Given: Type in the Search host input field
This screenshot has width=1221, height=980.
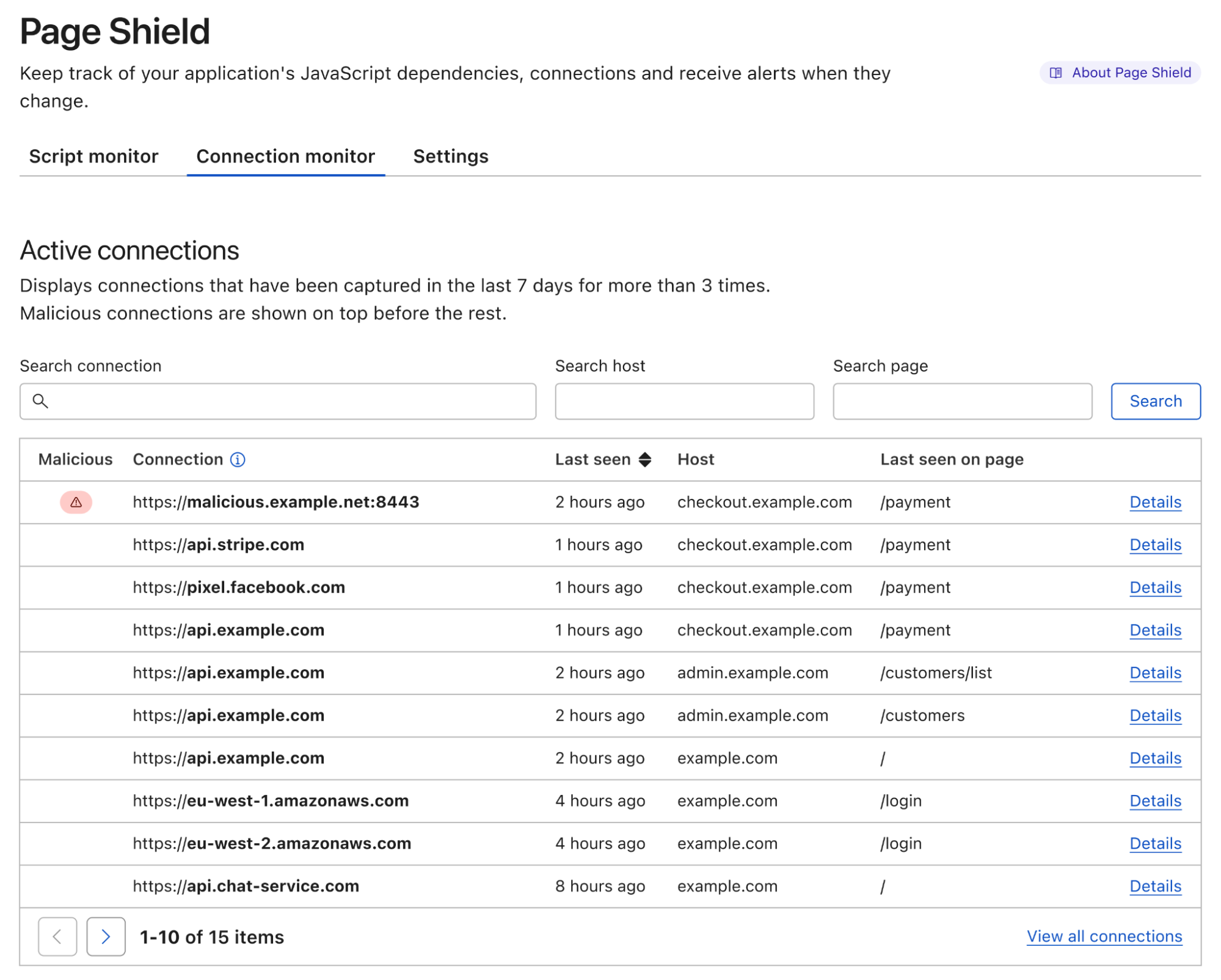Looking at the screenshot, I should (687, 400).
